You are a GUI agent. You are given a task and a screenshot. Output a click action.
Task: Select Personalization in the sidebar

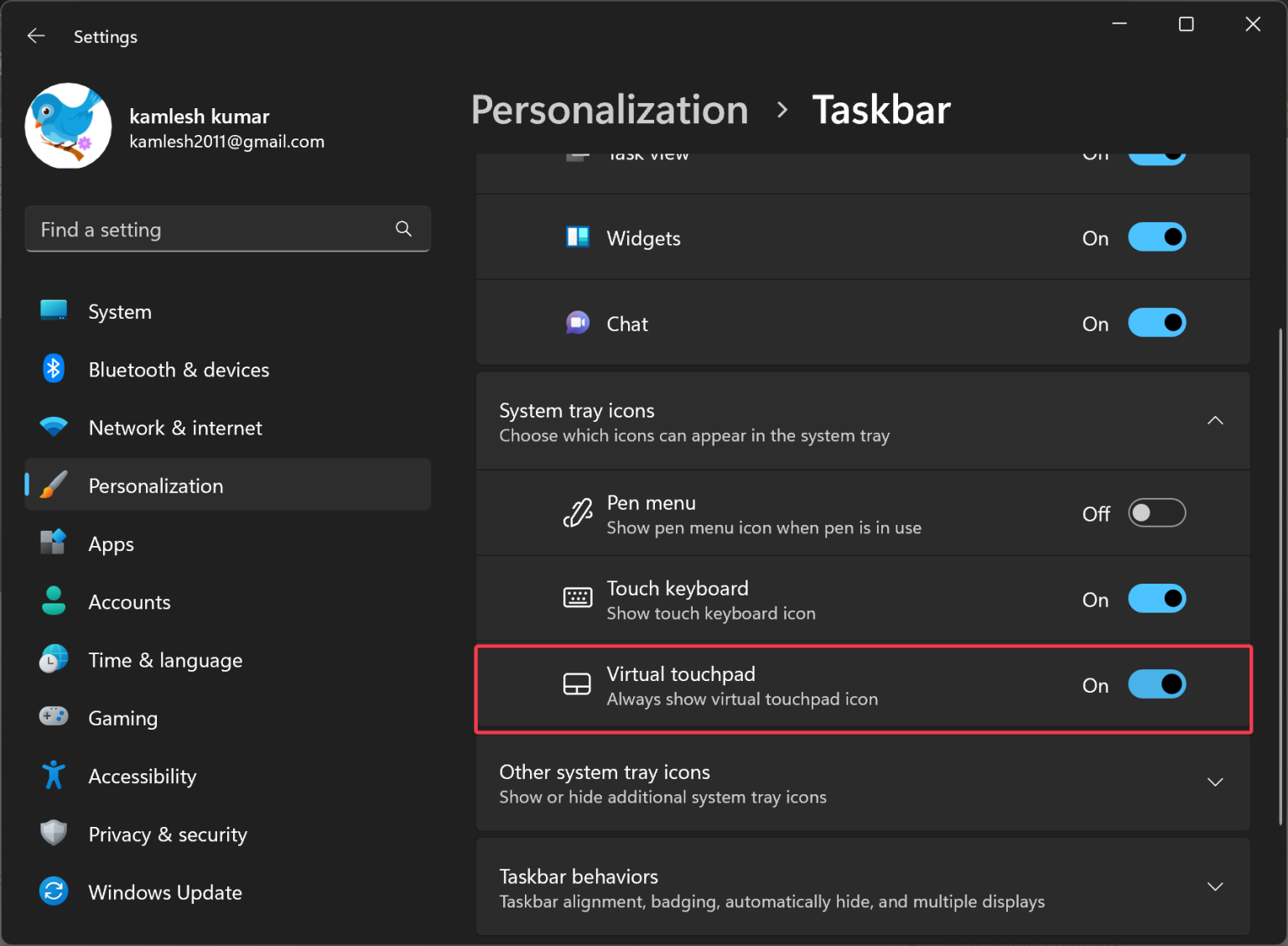155,485
